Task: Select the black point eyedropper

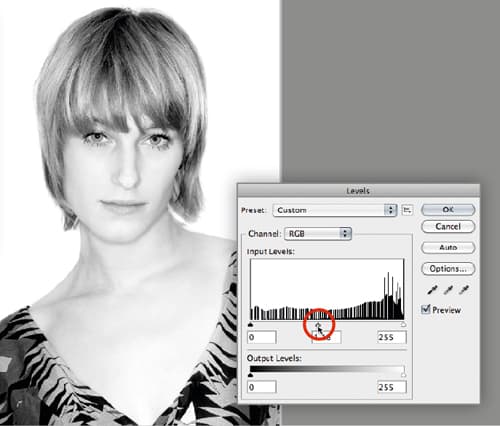Action: (433, 290)
